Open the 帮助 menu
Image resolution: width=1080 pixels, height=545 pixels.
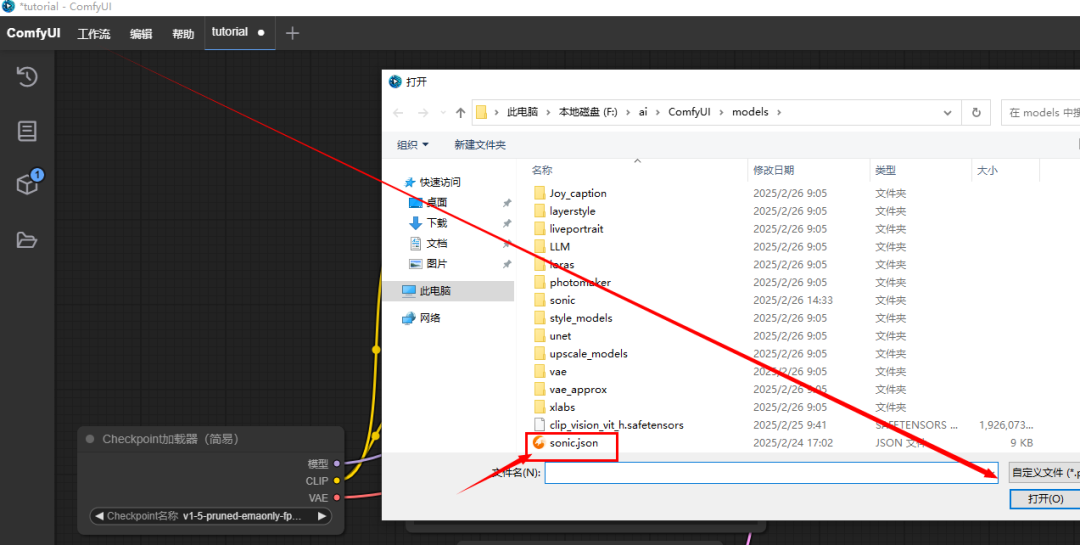pyautogui.click(x=183, y=34)
